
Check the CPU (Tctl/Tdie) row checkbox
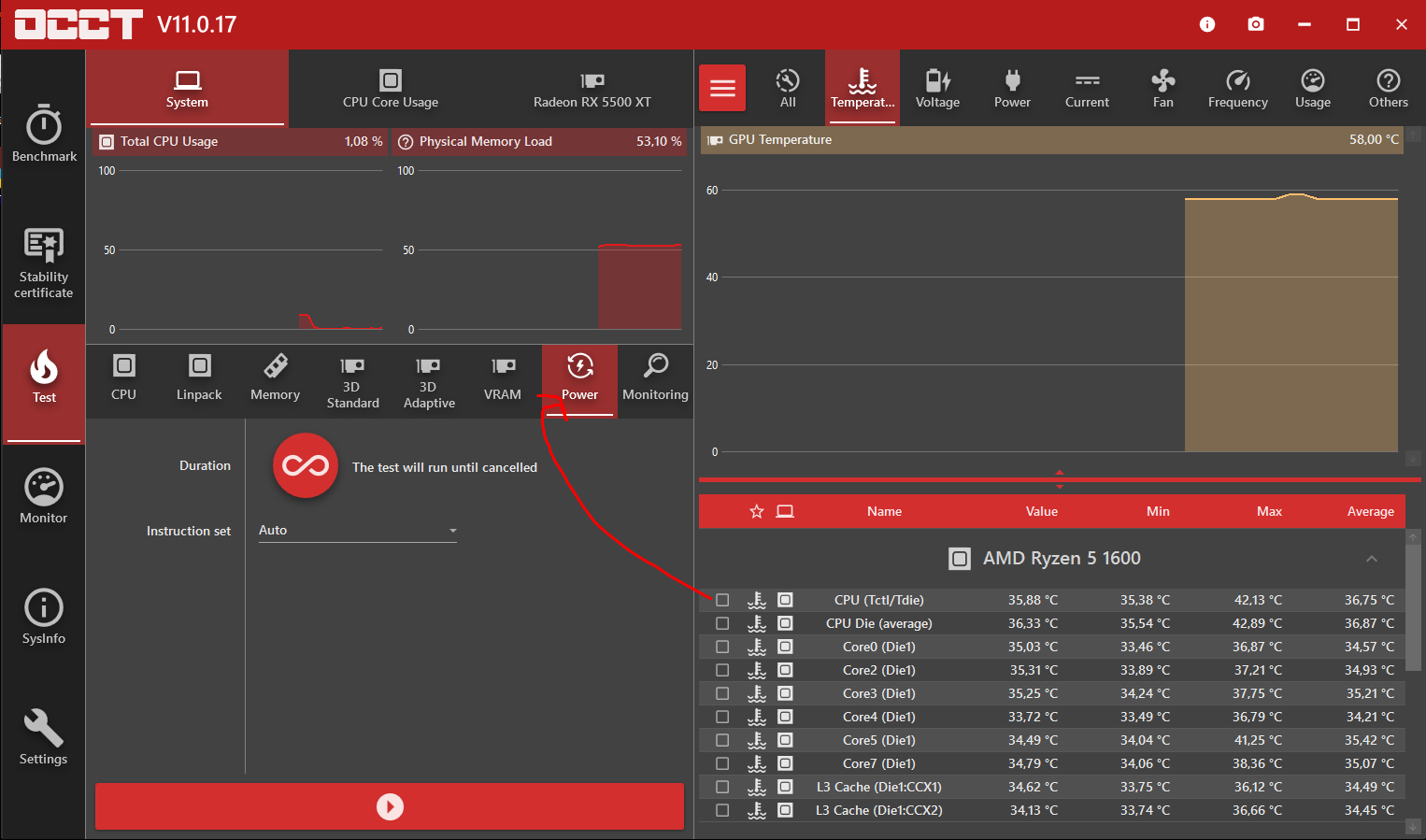pos(722,600)
